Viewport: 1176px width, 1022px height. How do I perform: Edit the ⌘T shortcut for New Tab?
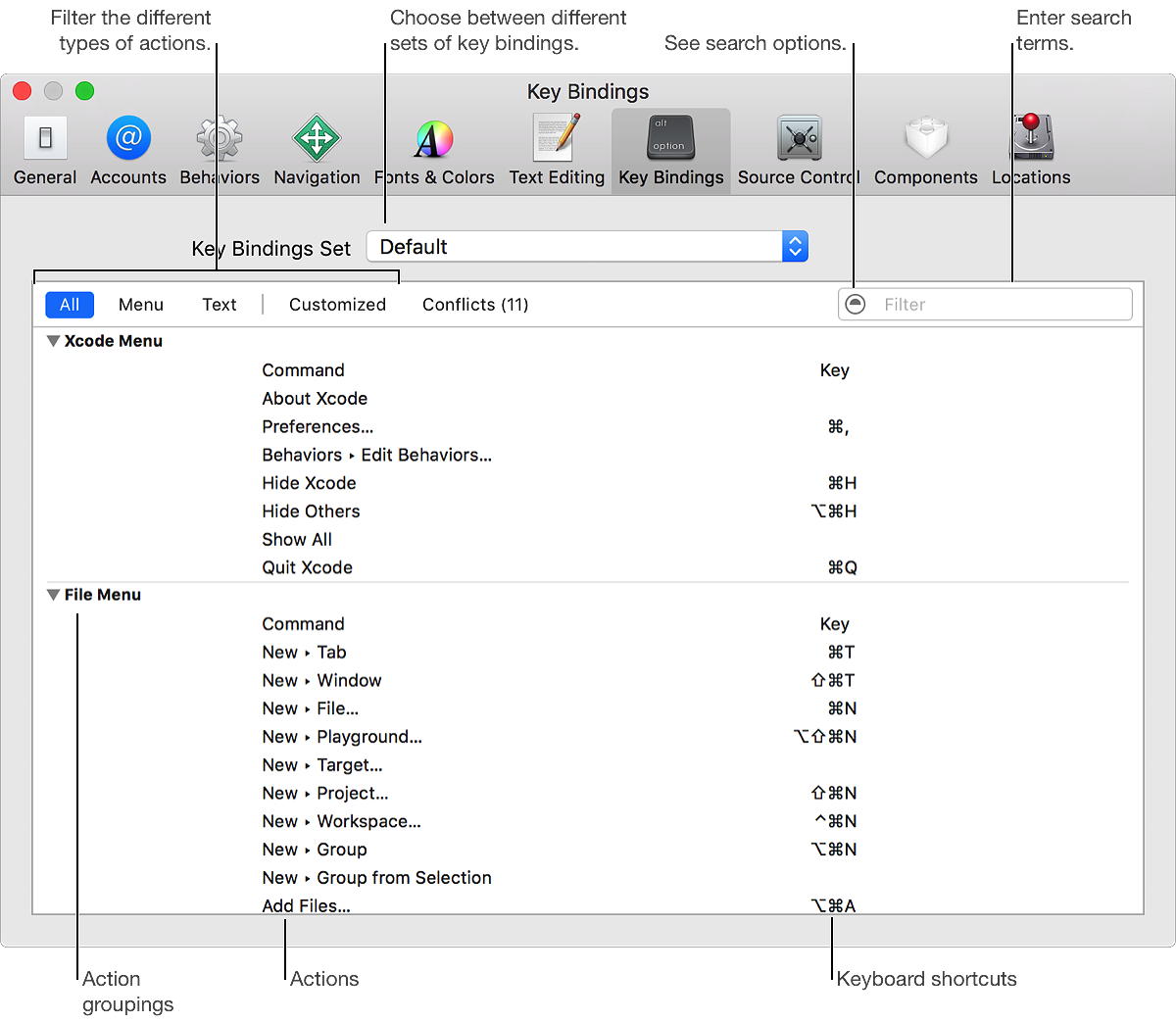(x=841, y=653)
